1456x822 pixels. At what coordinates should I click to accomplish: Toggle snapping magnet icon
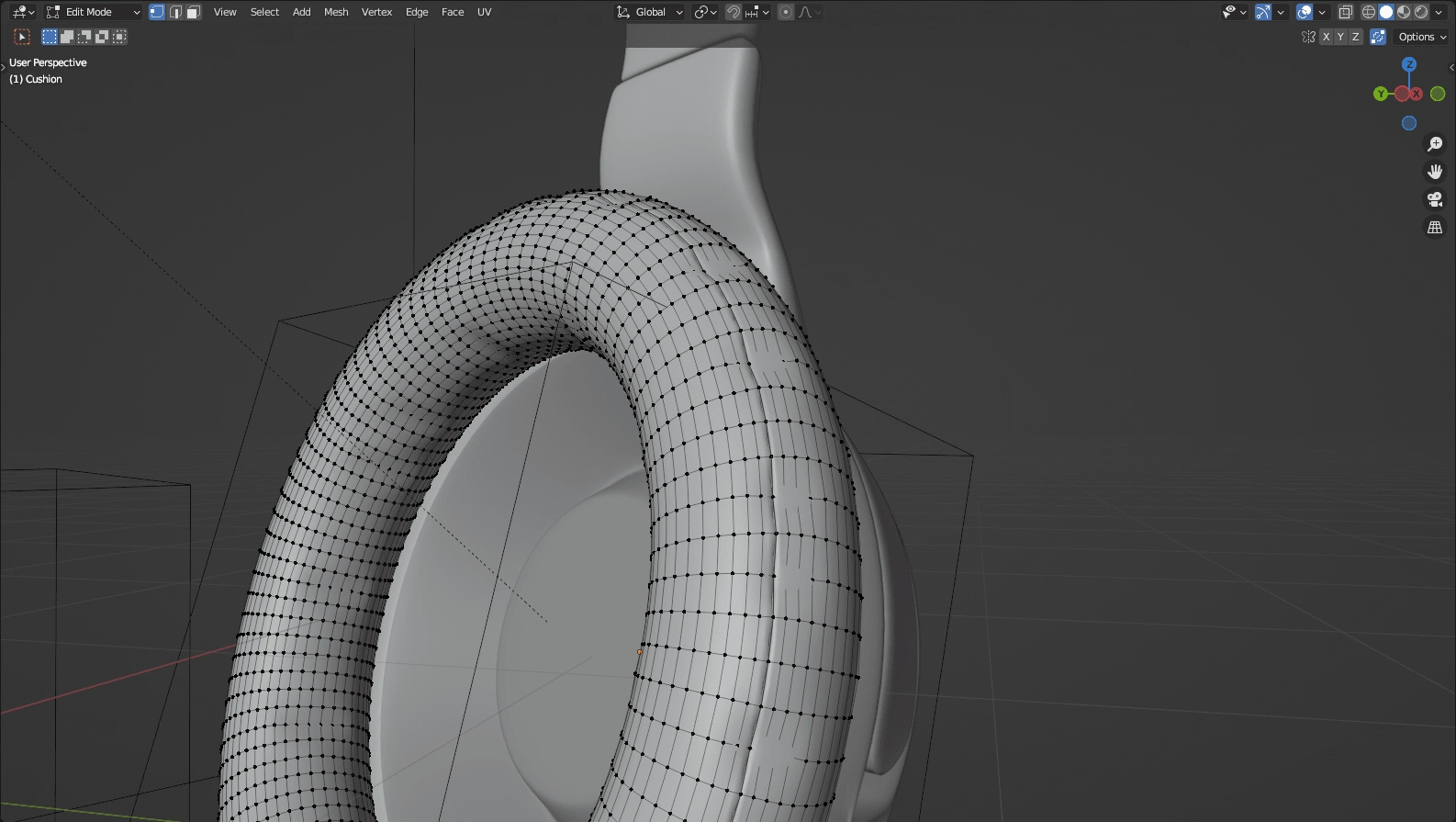[x=733, y=12]
